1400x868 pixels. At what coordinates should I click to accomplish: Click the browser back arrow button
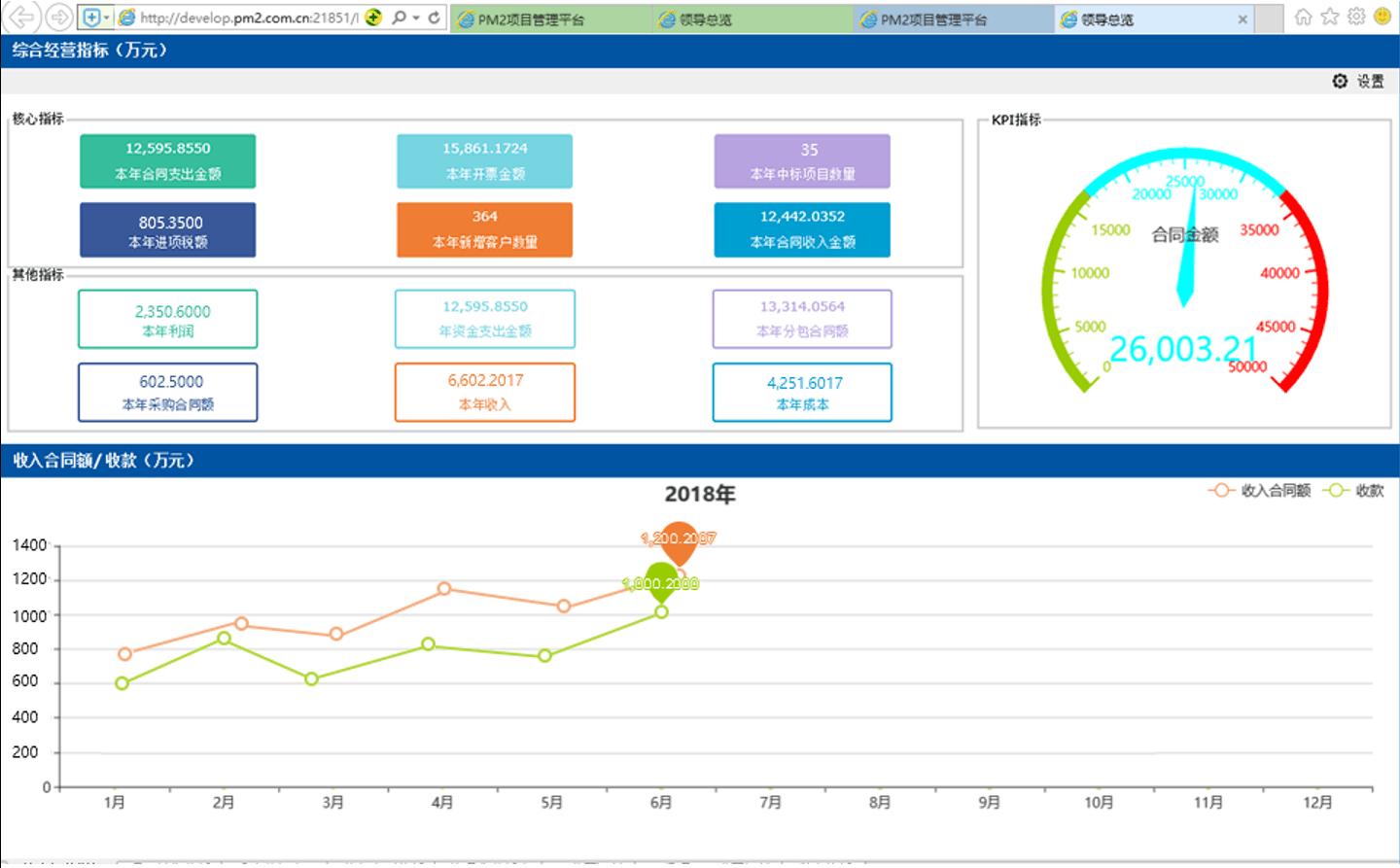pos(21,17)
